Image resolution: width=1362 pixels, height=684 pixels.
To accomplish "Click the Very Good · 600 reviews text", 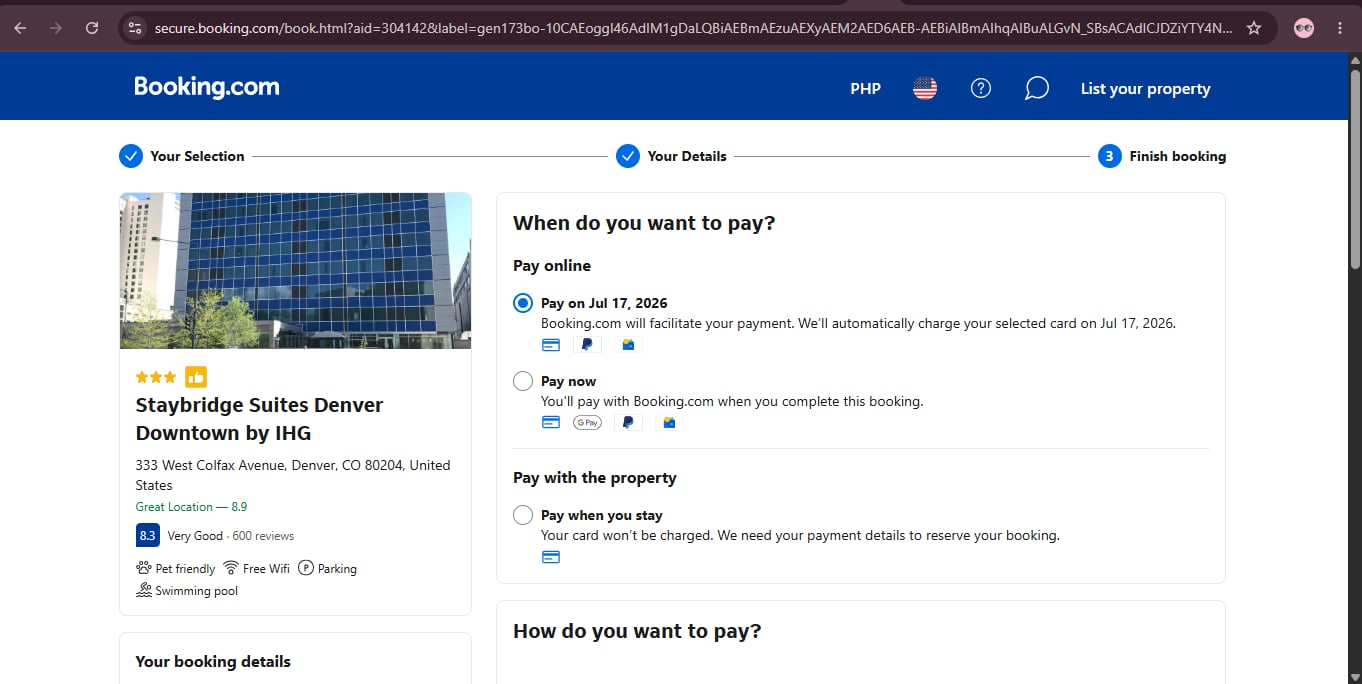I will pos(231,535).
